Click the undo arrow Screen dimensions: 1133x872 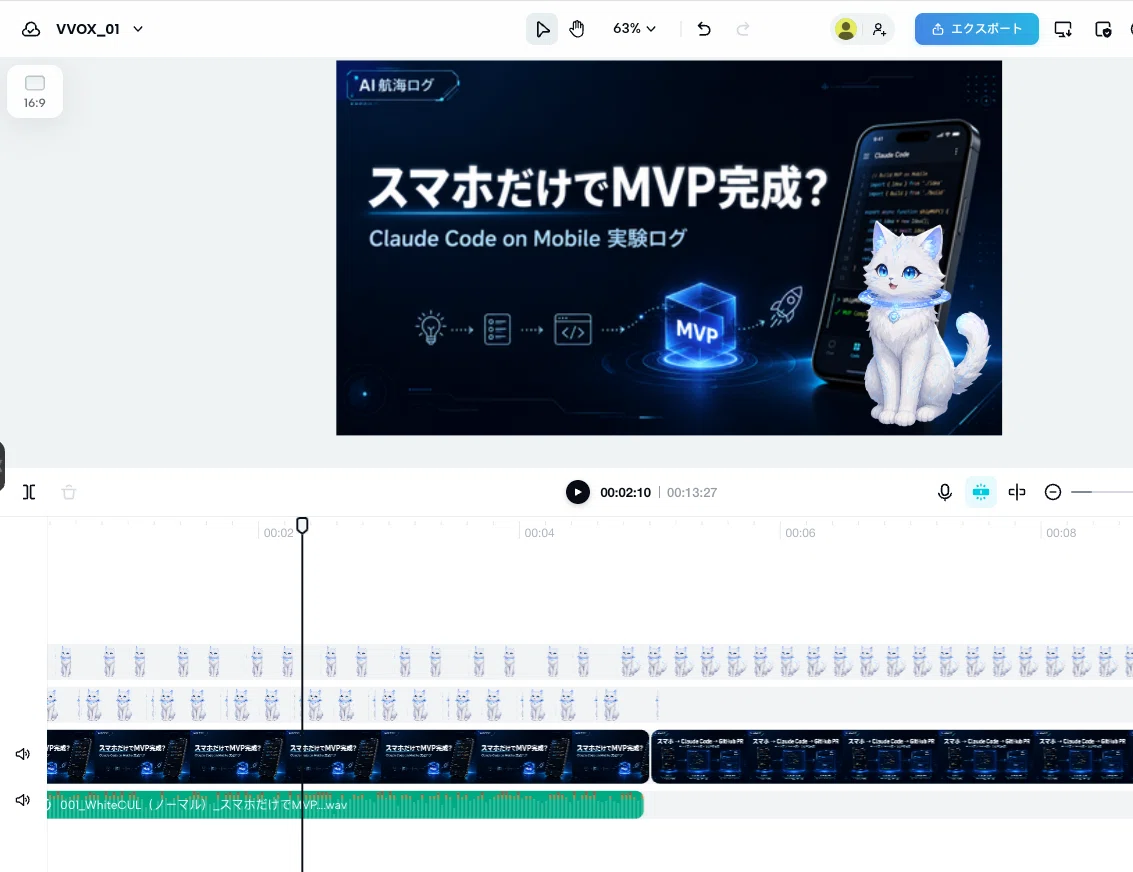tap(704, 29)
